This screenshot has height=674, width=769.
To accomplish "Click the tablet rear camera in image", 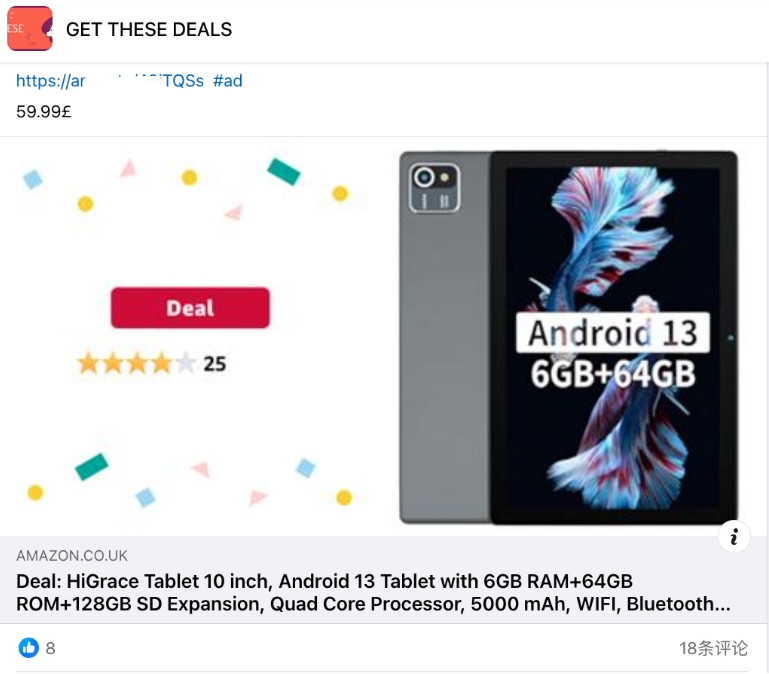I will coord(435,188).
